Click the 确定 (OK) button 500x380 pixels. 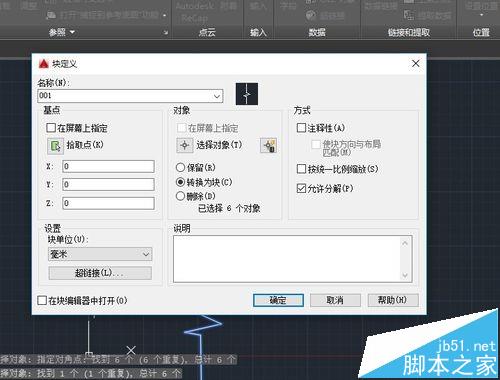pyautogui.click(x=278, y=300)
